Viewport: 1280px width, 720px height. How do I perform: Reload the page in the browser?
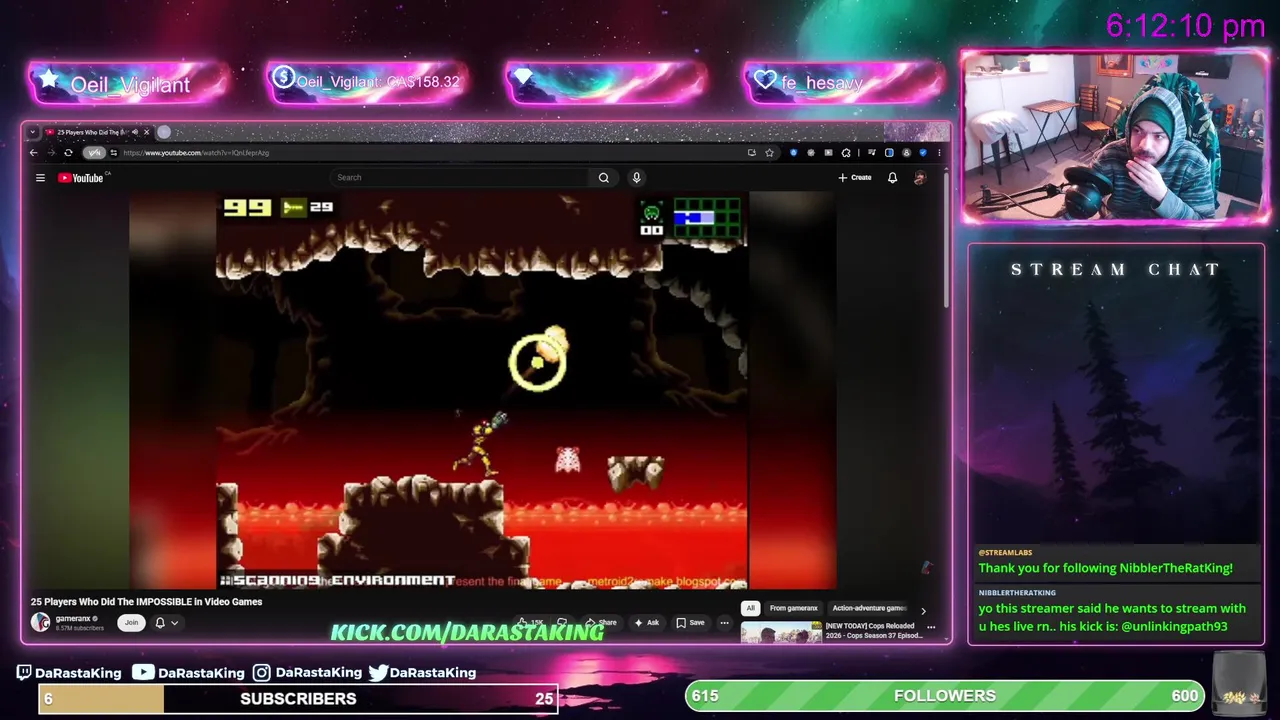point(68,153)
